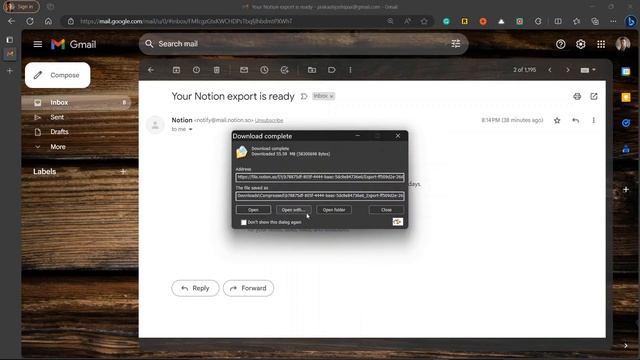This screenshot has width=640, height=360.
Task: Go to browser home page
Action: click(x=48, y=21)
